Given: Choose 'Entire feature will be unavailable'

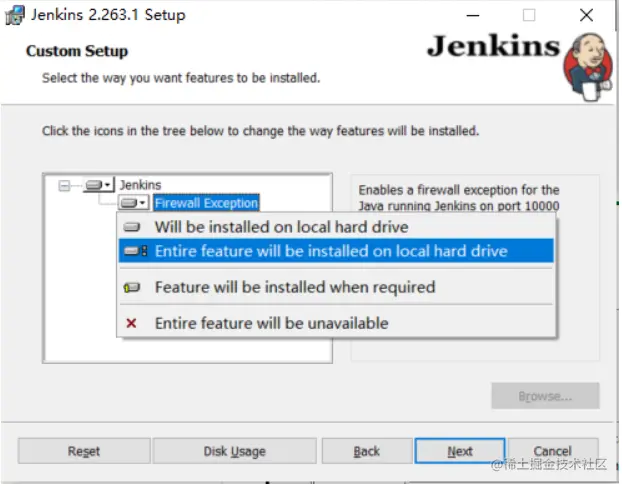Looking at the screenshot, I should [x=336, y=323].
